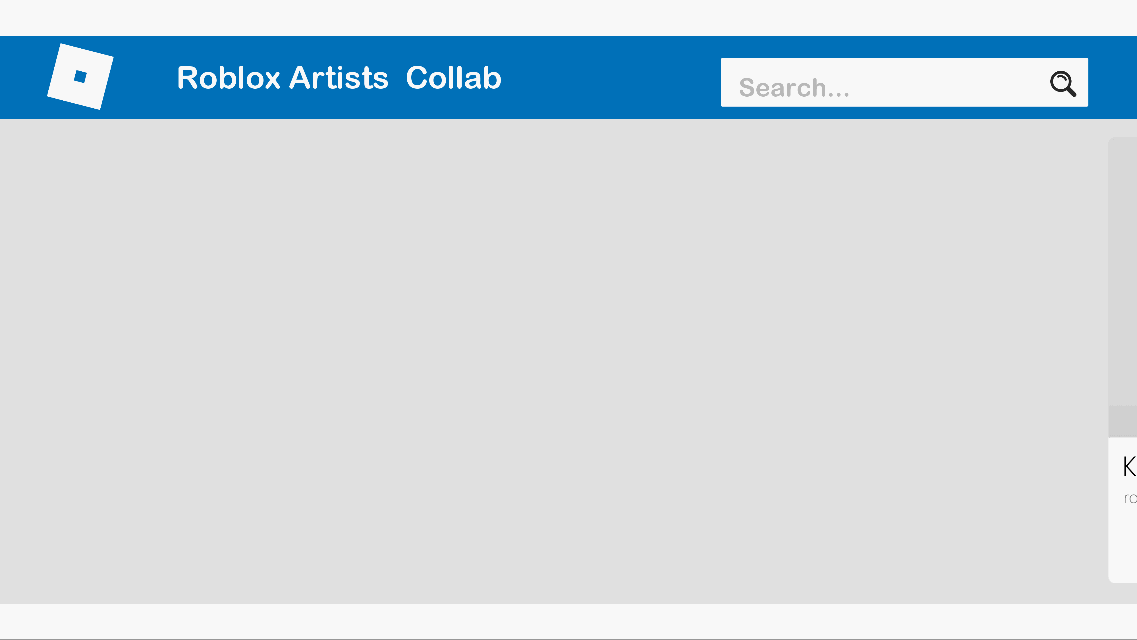Select the magnifying glass search icon
Viewport: 1137px width, 640px height.
click(1062, 84)
